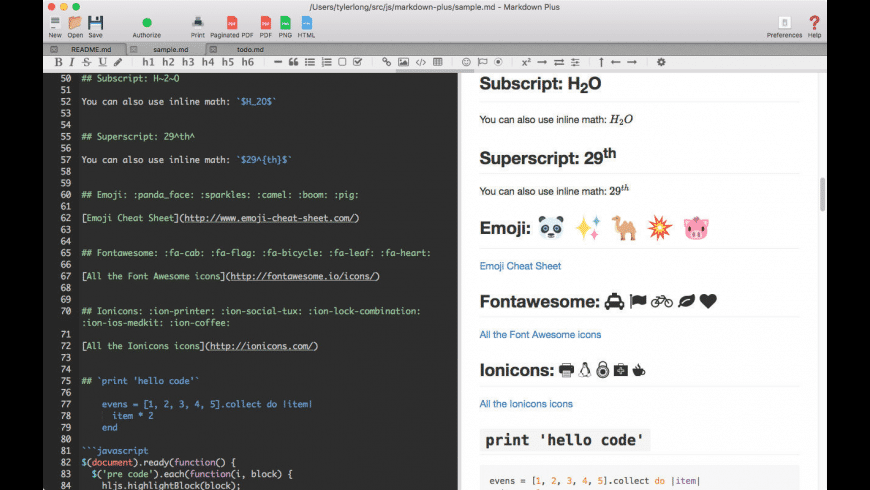Print the document using the Print icon
The width and height of the screenshot is (870, 490).
coord(198,27)
